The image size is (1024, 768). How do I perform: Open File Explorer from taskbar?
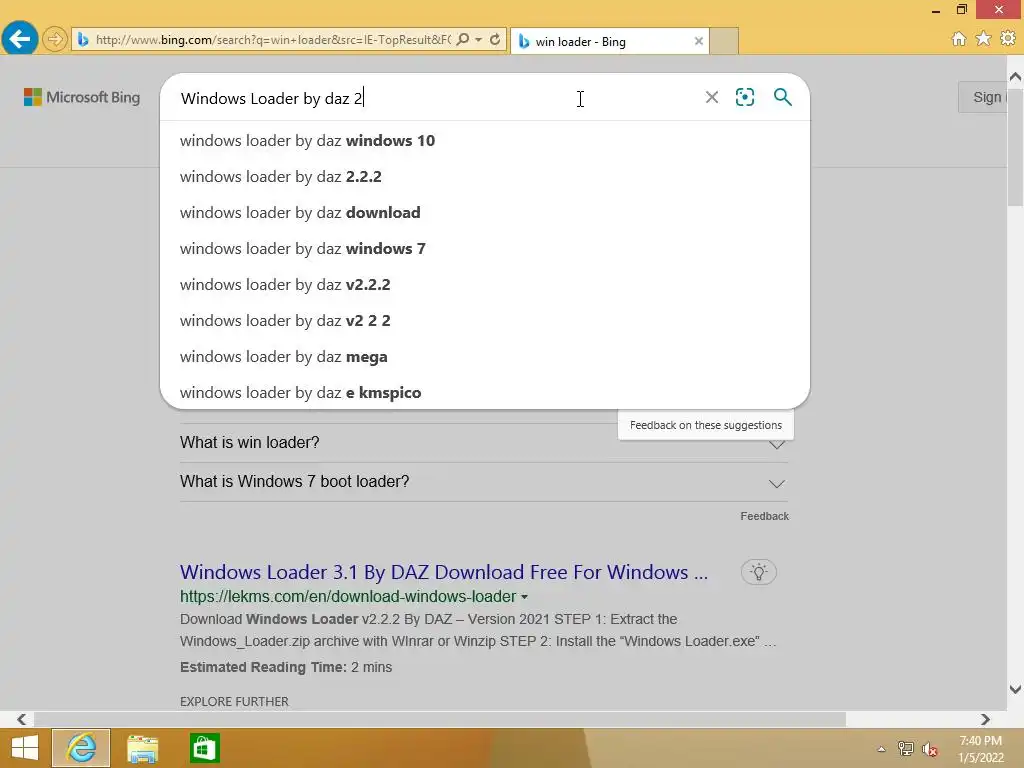[142, 748]
